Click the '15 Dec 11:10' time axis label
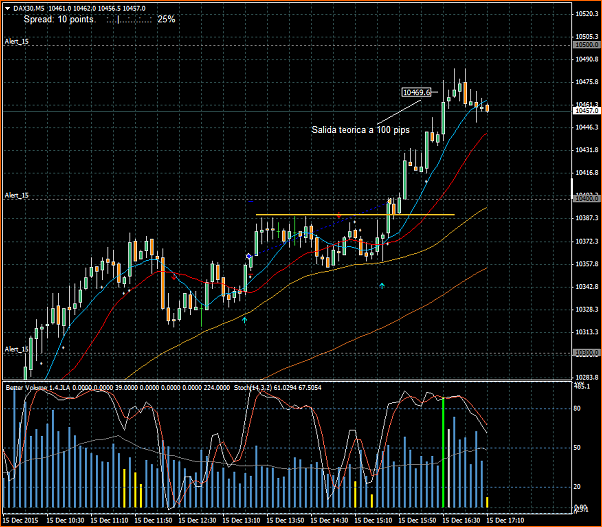The width and height of the screenshot is (602, 527). [109, 521]
